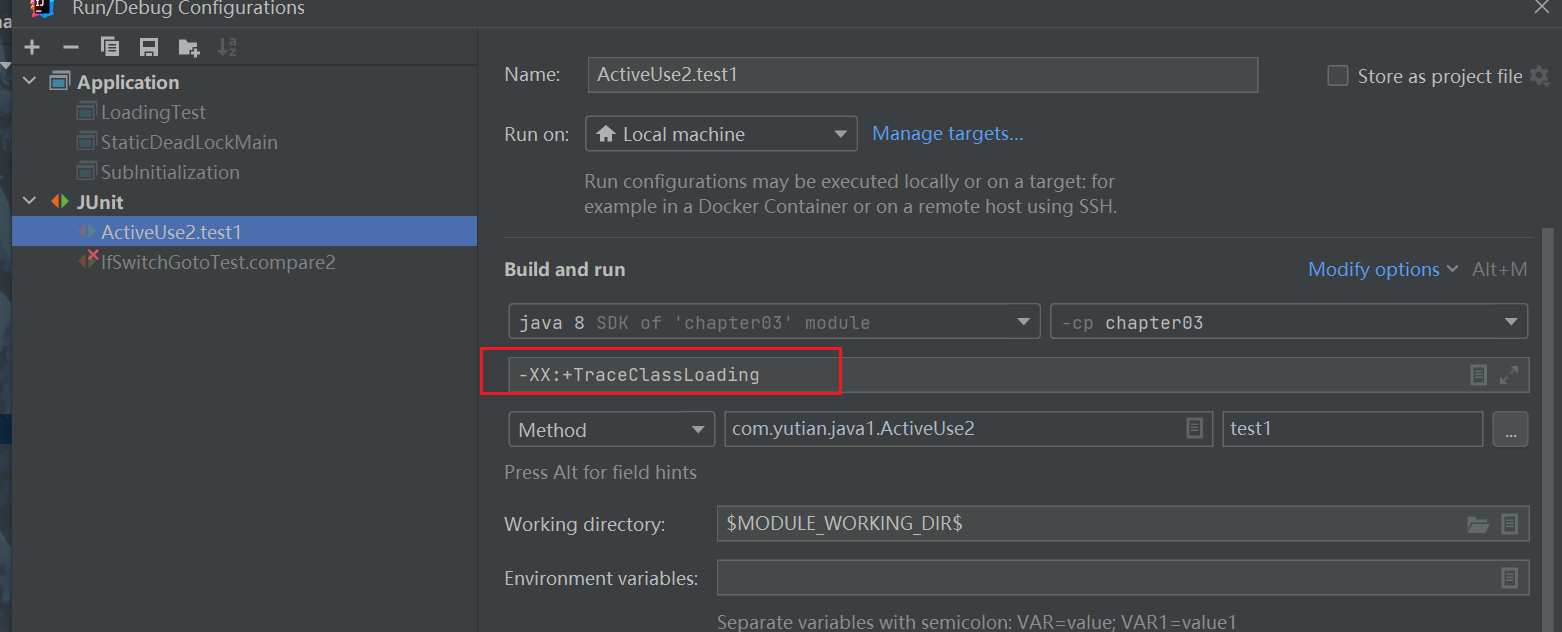The image size is (1562, 632).
Task: Remove selected configuration with minus icon
Action: pyautogui.click(x=70, y=47)
